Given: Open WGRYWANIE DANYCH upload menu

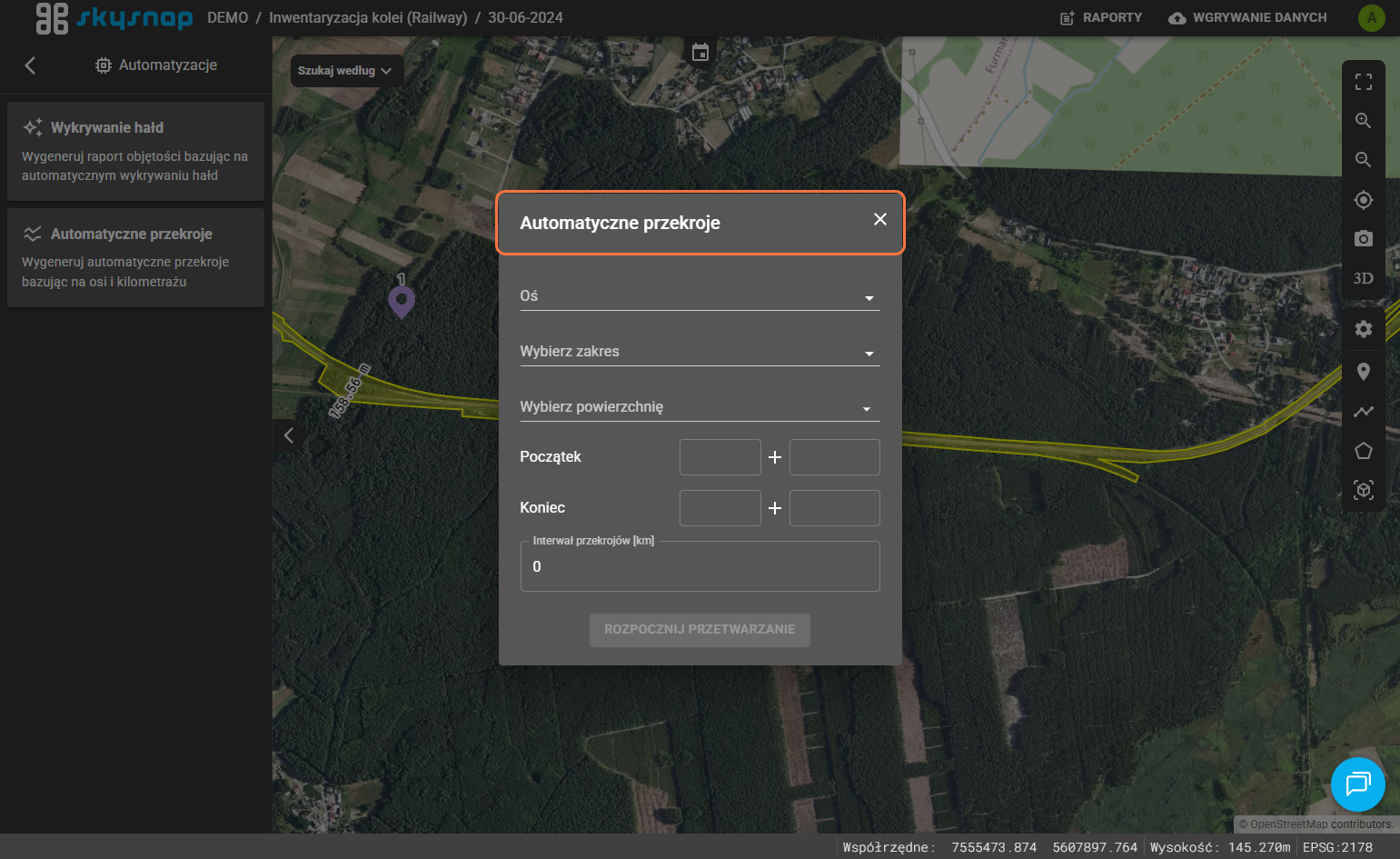Looking at the screenshot, I should click(1247, 18).
